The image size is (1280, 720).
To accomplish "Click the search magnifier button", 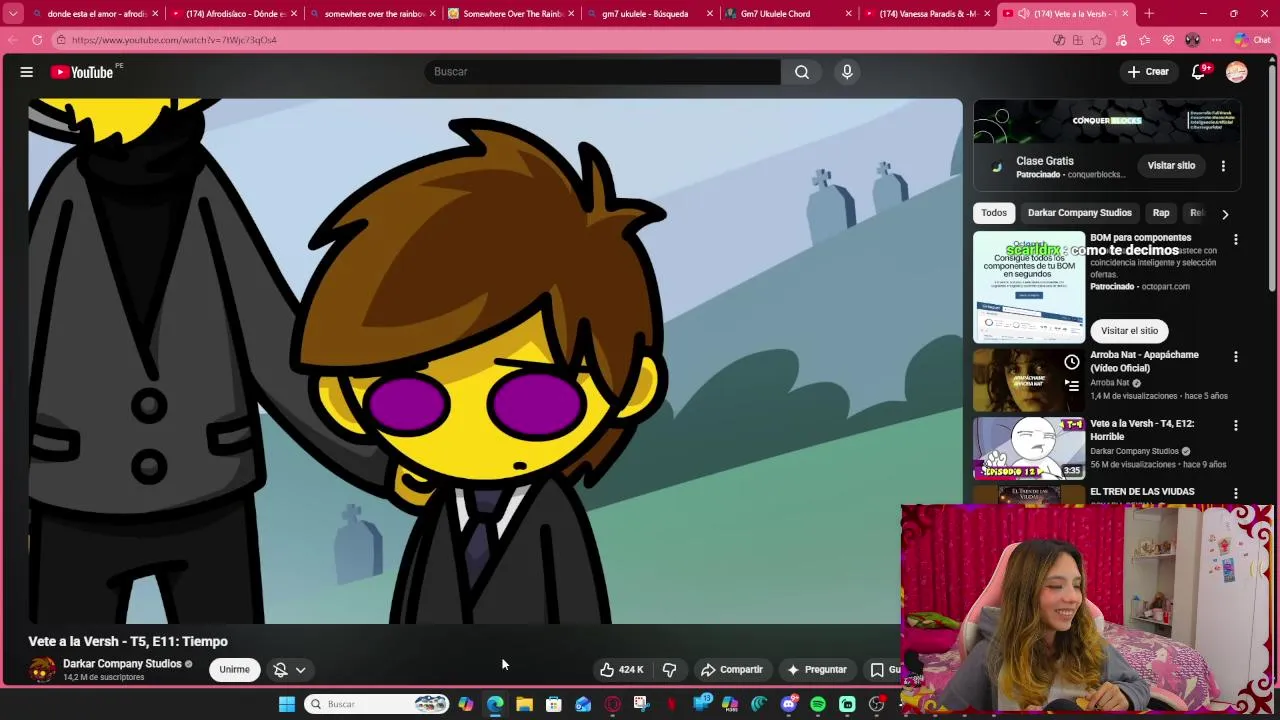I will (x=802, y=72).
